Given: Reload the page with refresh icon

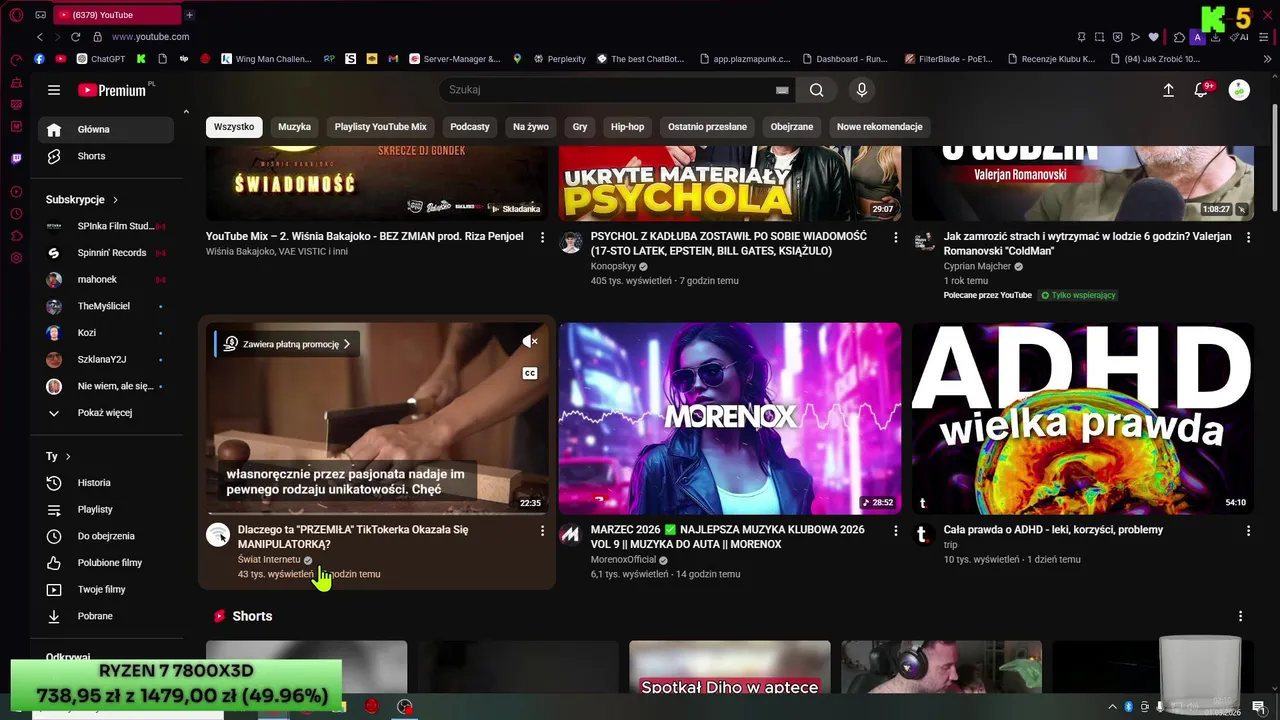Looking at the screenshot, I should (x=74, y=37).
